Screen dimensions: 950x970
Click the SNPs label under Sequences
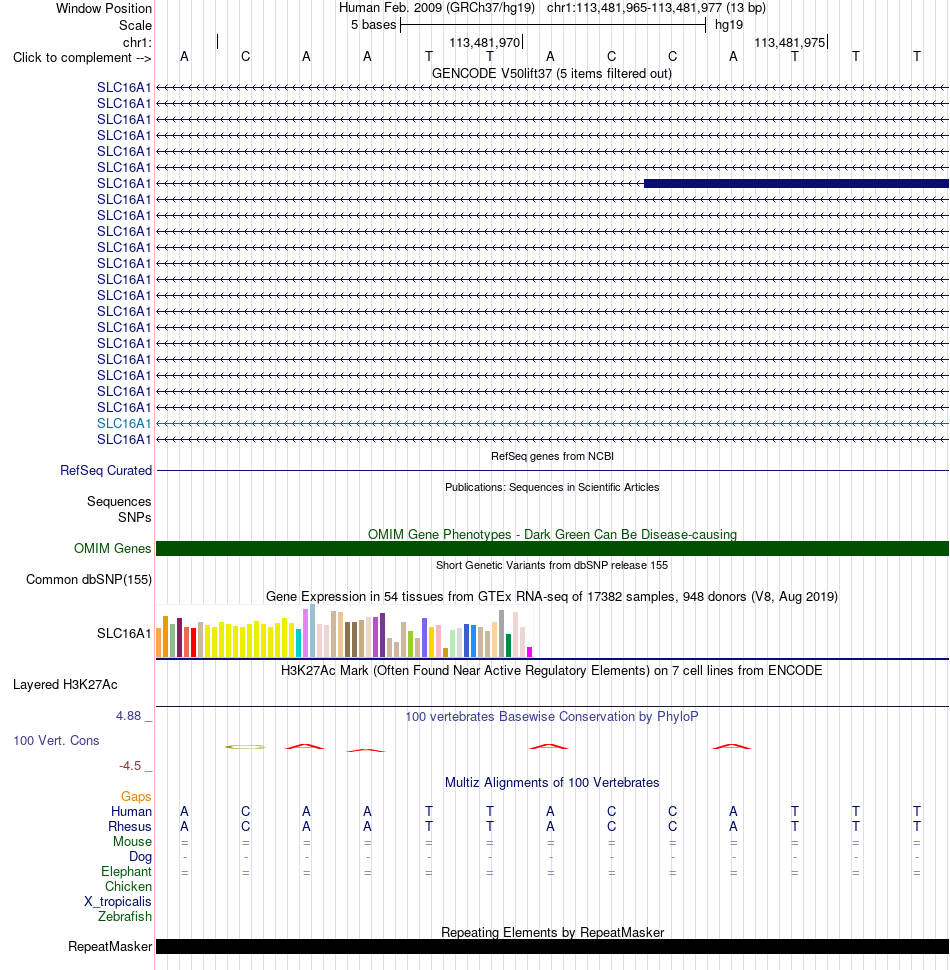pyautogui.click(x=135, y=518)
